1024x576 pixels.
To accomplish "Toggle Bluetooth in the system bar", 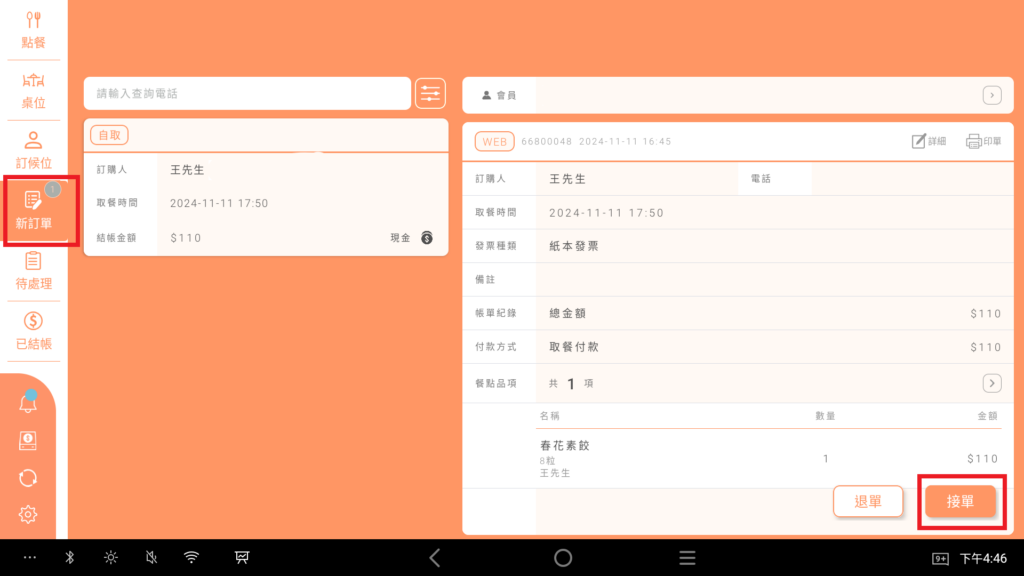I will 70,558.
